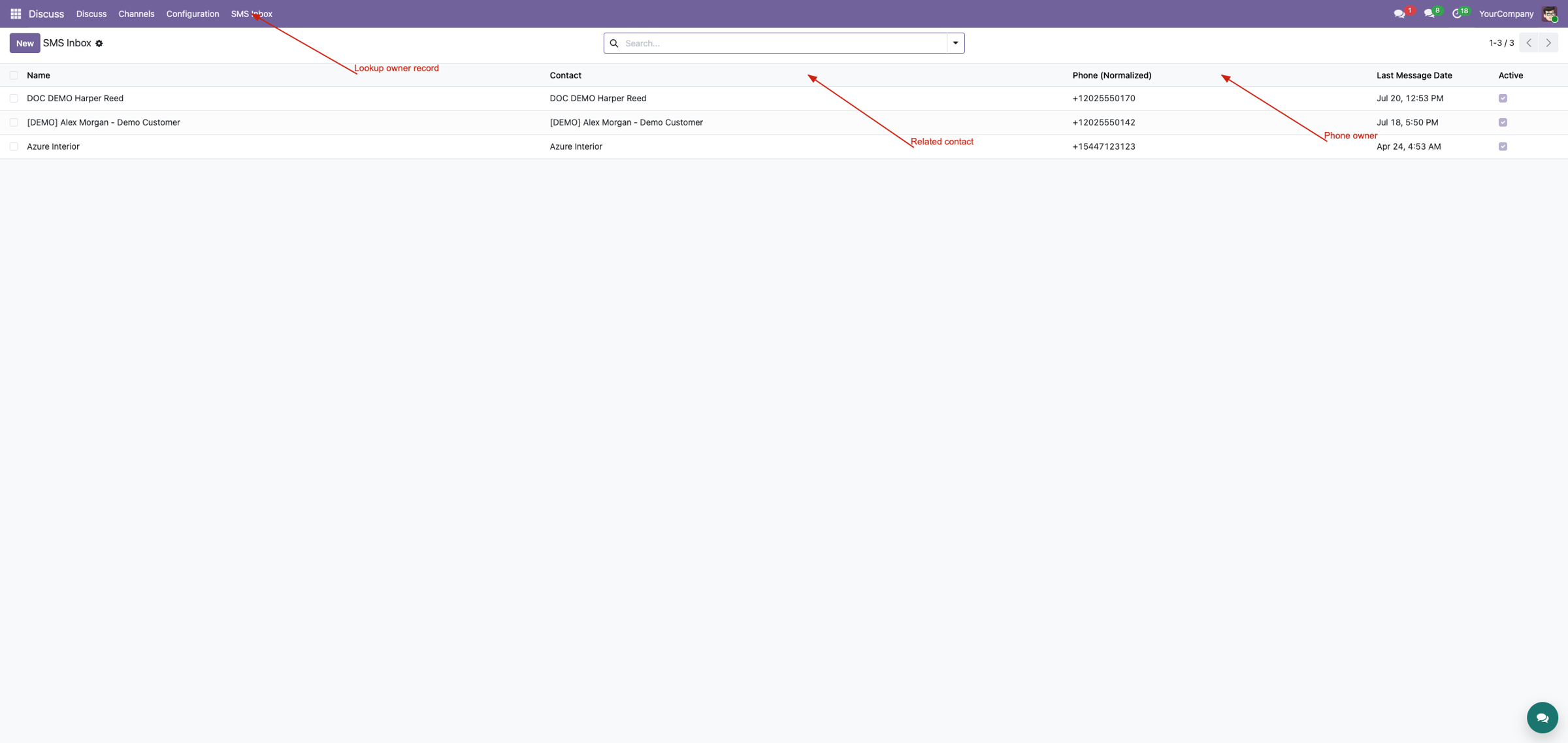Expand the search options dropdown arrow
This screenshot has height=743, width=1568.
[955, 43]
